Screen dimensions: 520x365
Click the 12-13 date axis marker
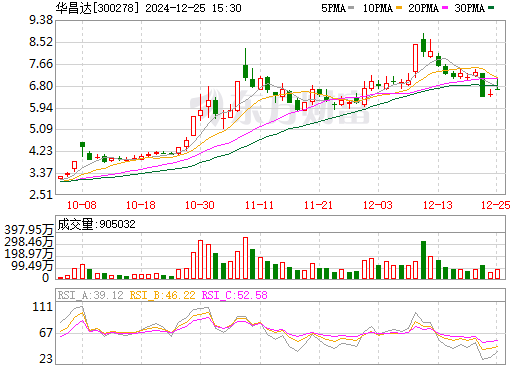pos(438,205)
